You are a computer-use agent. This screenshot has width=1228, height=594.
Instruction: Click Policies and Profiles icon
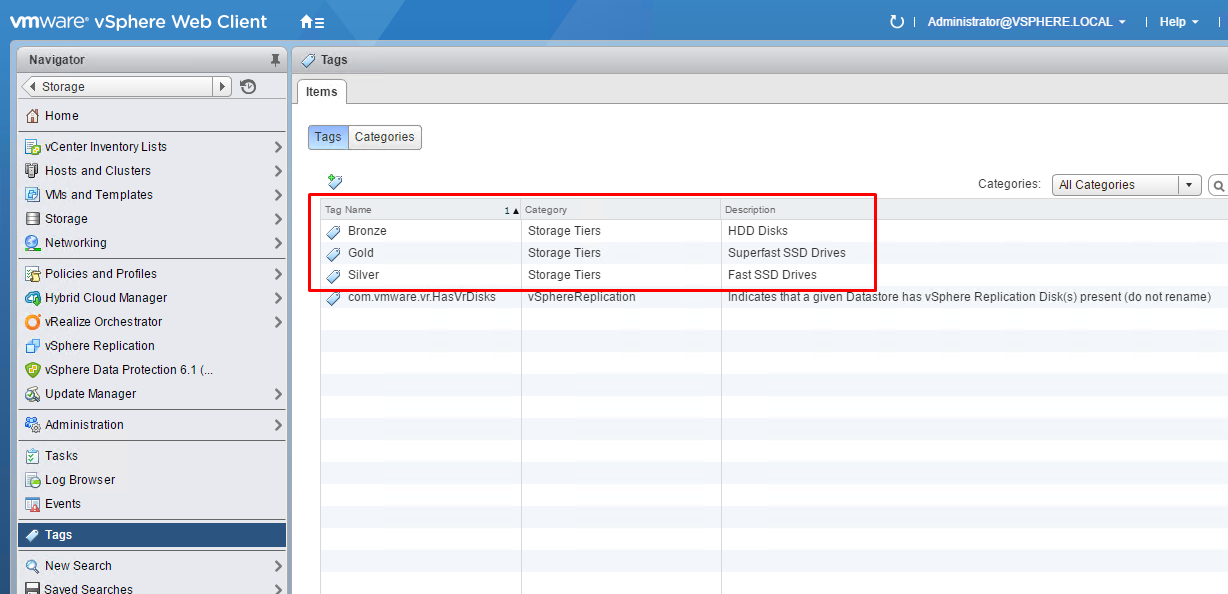click(x=33, y=274)
